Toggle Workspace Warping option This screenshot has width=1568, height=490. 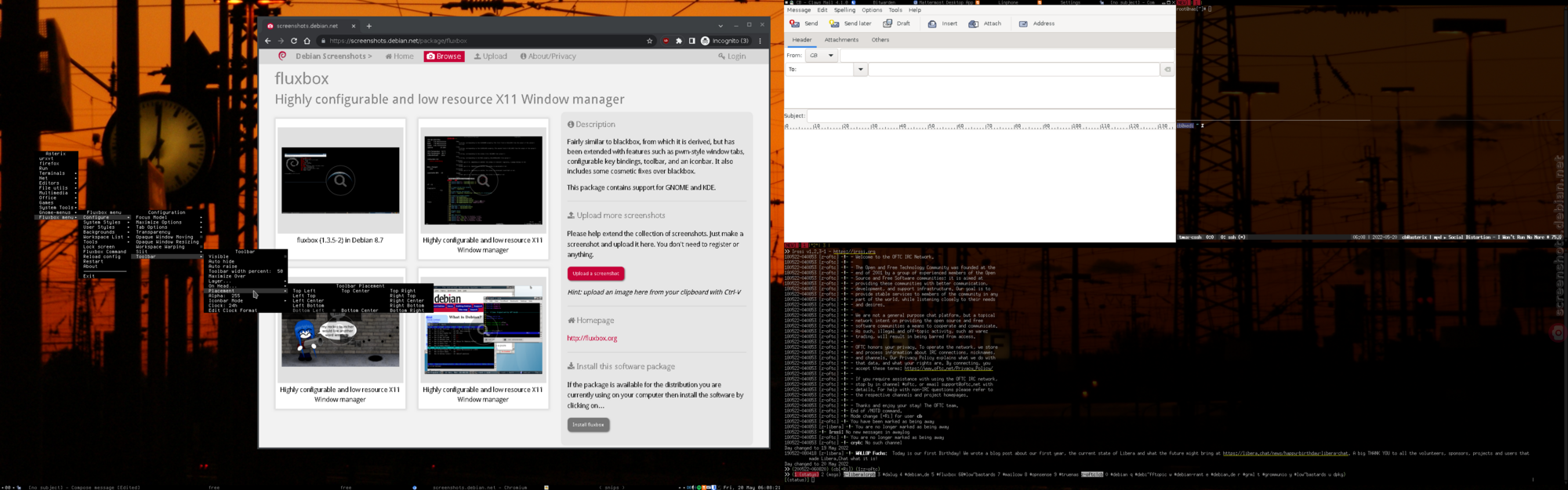tap(168, 246)
